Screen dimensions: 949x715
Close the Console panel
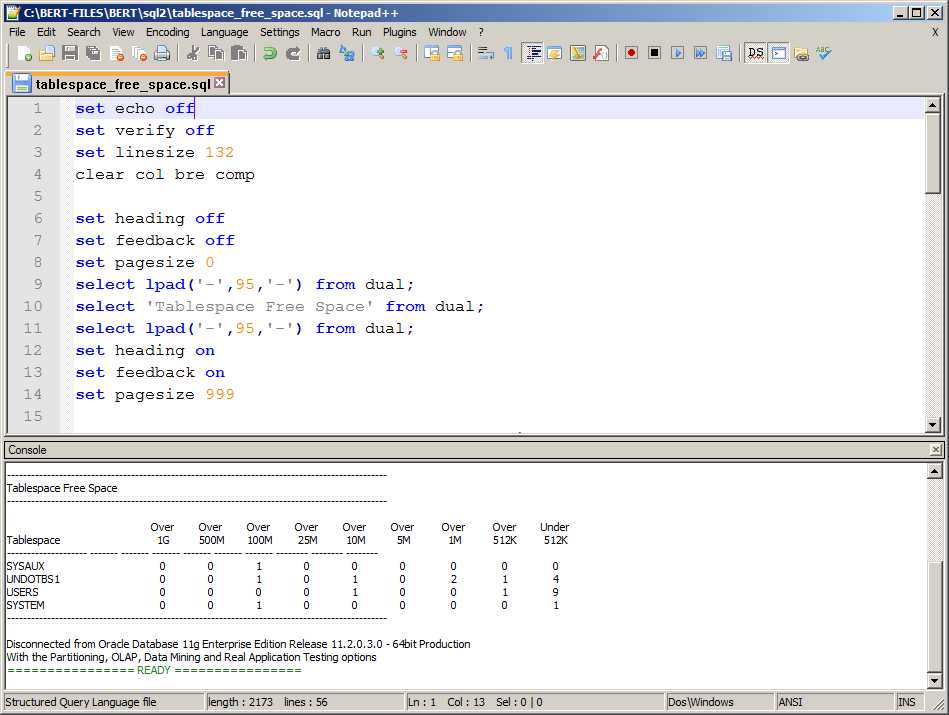[935, 451]
